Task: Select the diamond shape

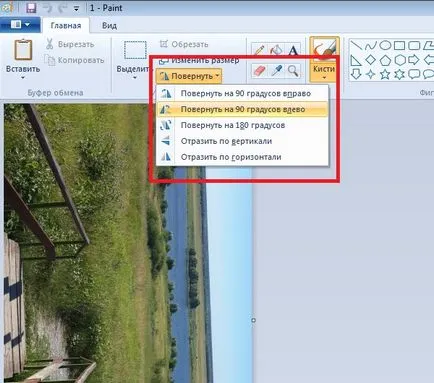Action: pyautogui.click(x=370, y=60)
